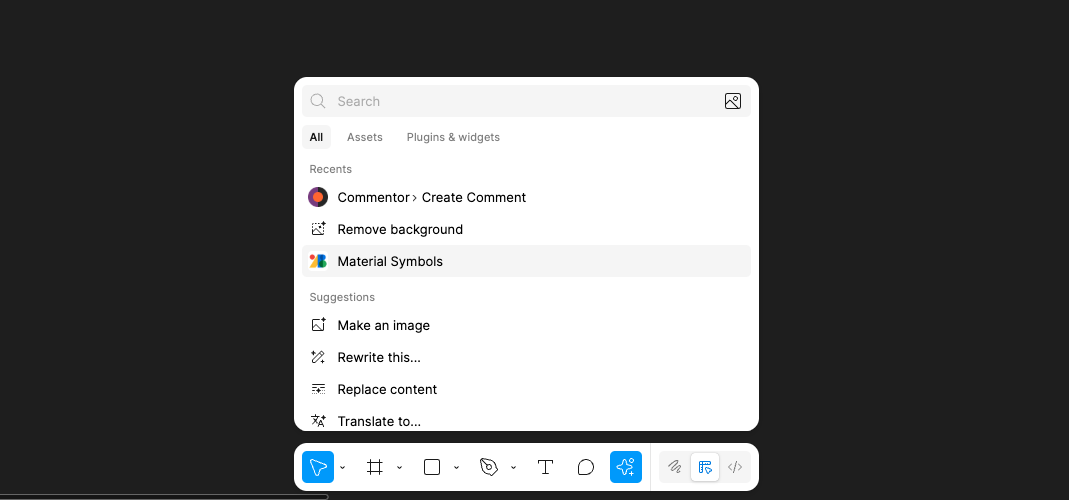
Task: Choose Translate to... suggestion
Action: pos(526,421)
